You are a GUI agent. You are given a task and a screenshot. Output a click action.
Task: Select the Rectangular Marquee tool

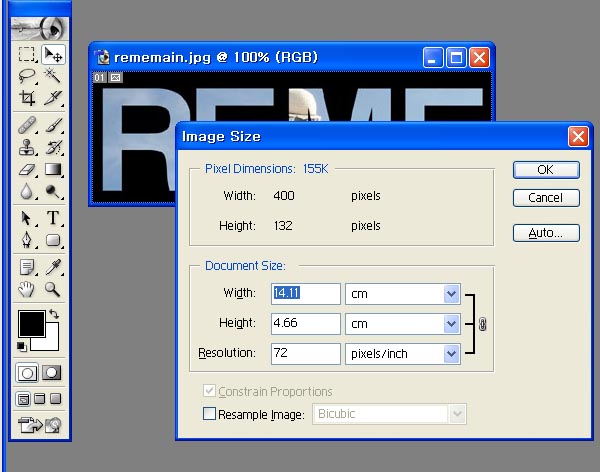pyautogui.click(x=27, y=54)
